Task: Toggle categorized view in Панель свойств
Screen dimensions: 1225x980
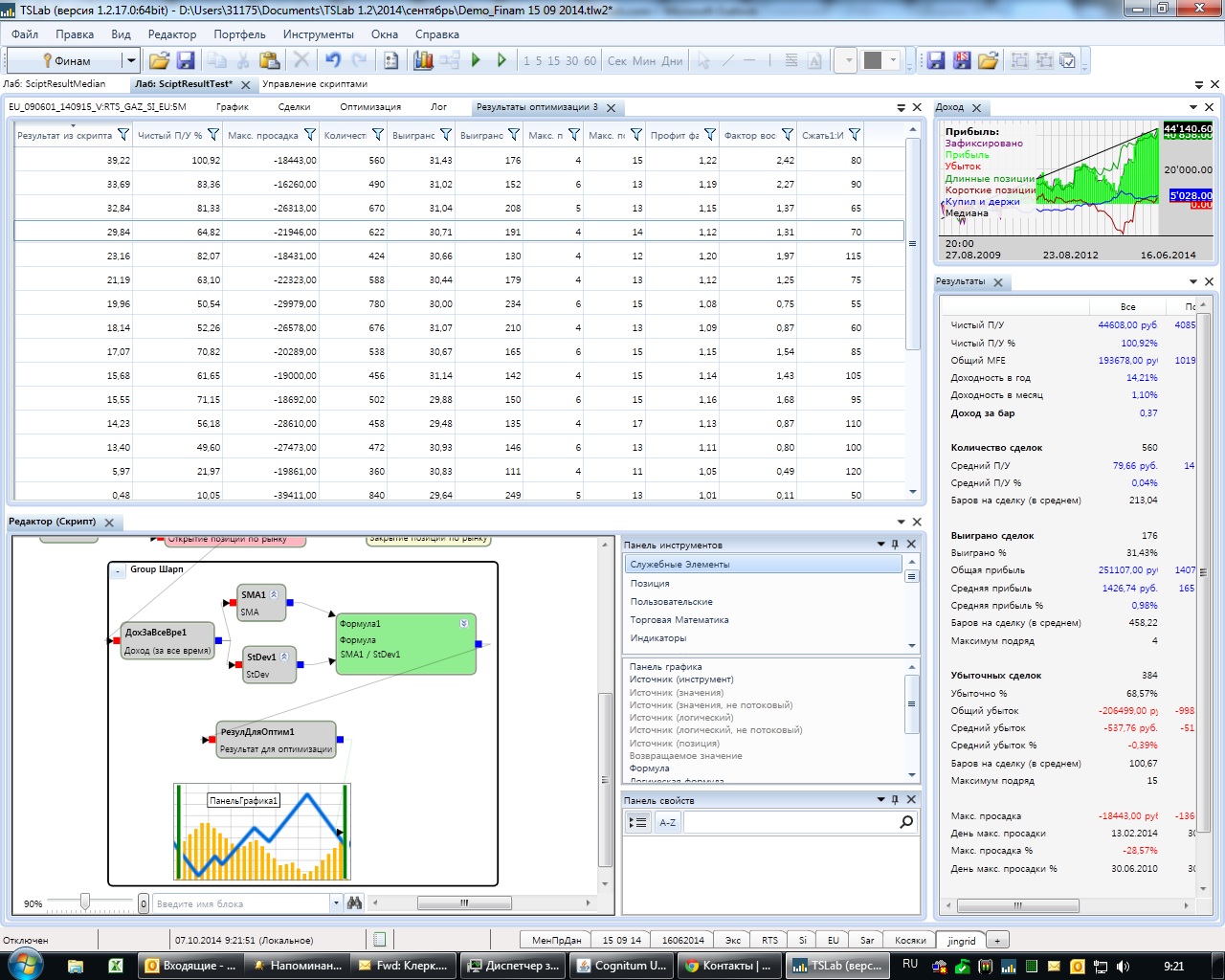Action: pos(637,822)
